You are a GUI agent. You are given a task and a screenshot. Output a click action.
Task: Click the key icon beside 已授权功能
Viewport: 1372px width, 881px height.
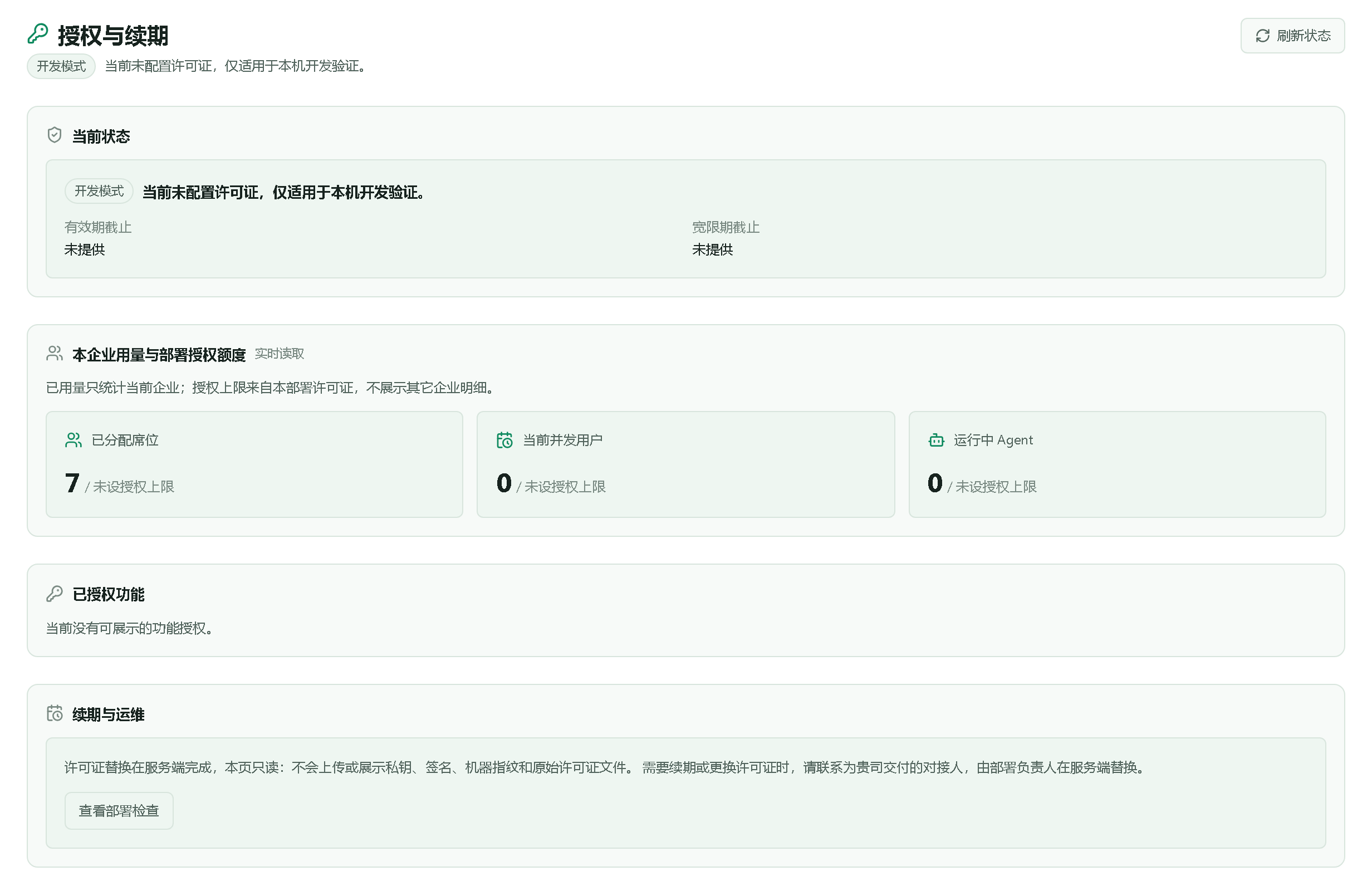click(55, 594)
